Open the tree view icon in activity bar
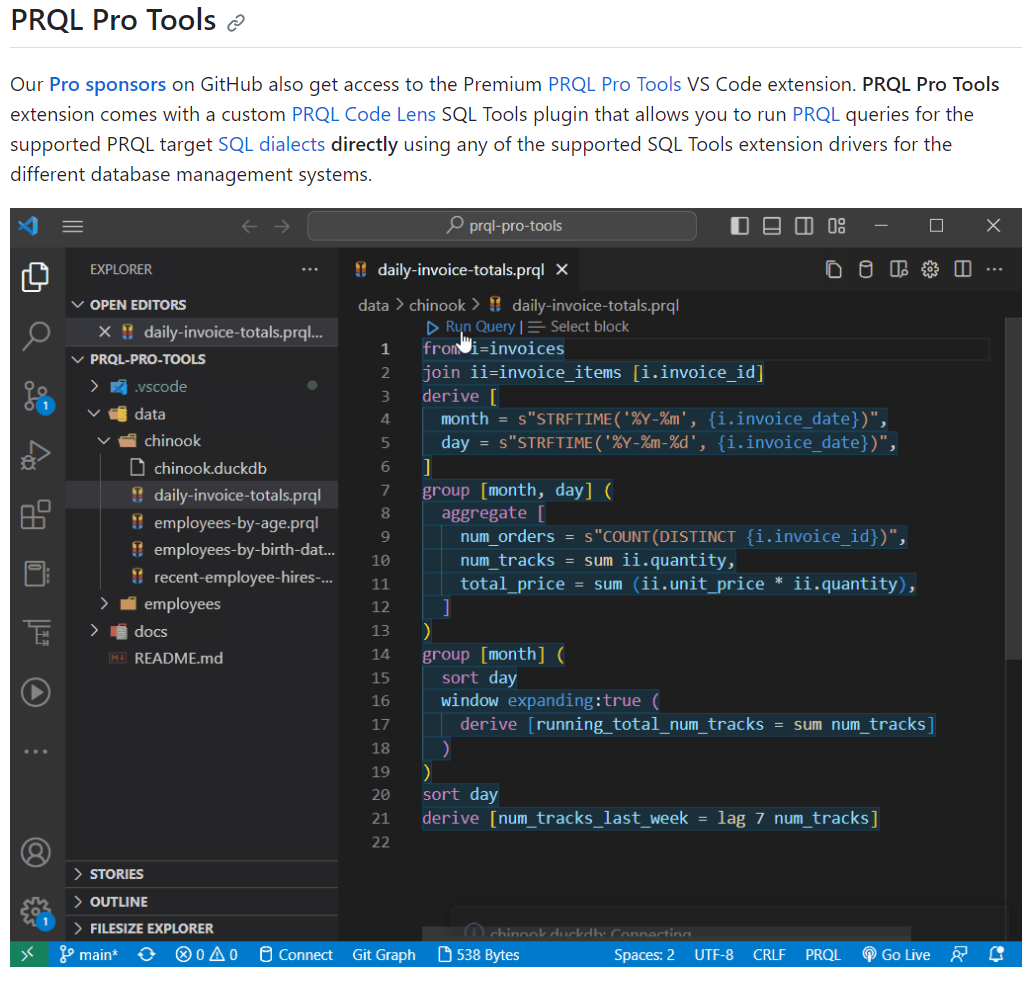The image size is (1031, 991). click(36, 633)
